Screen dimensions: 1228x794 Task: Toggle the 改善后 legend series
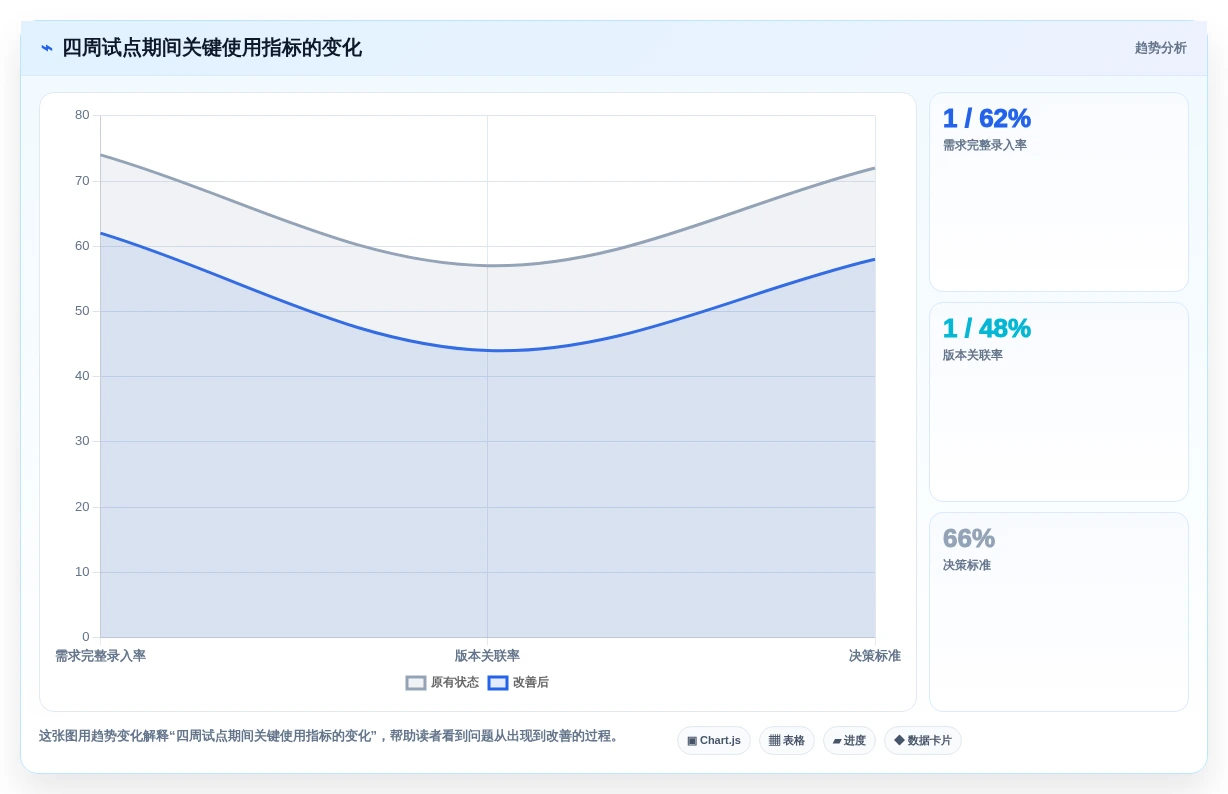point(518,683)
